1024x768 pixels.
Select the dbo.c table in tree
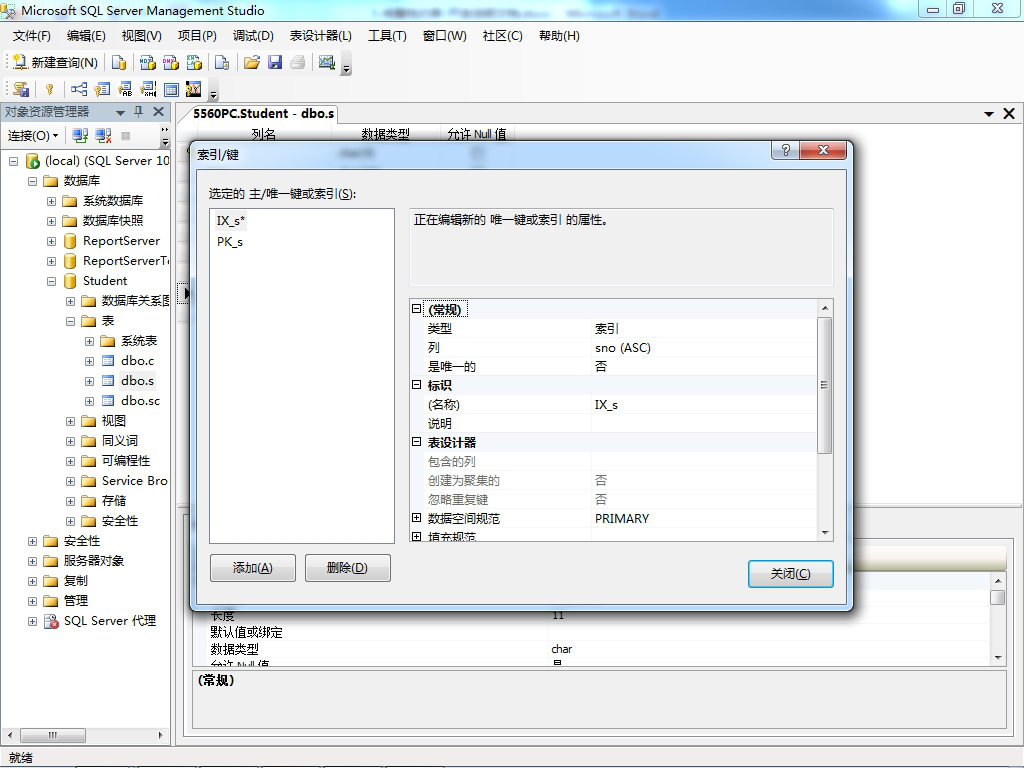coord(137,361)
